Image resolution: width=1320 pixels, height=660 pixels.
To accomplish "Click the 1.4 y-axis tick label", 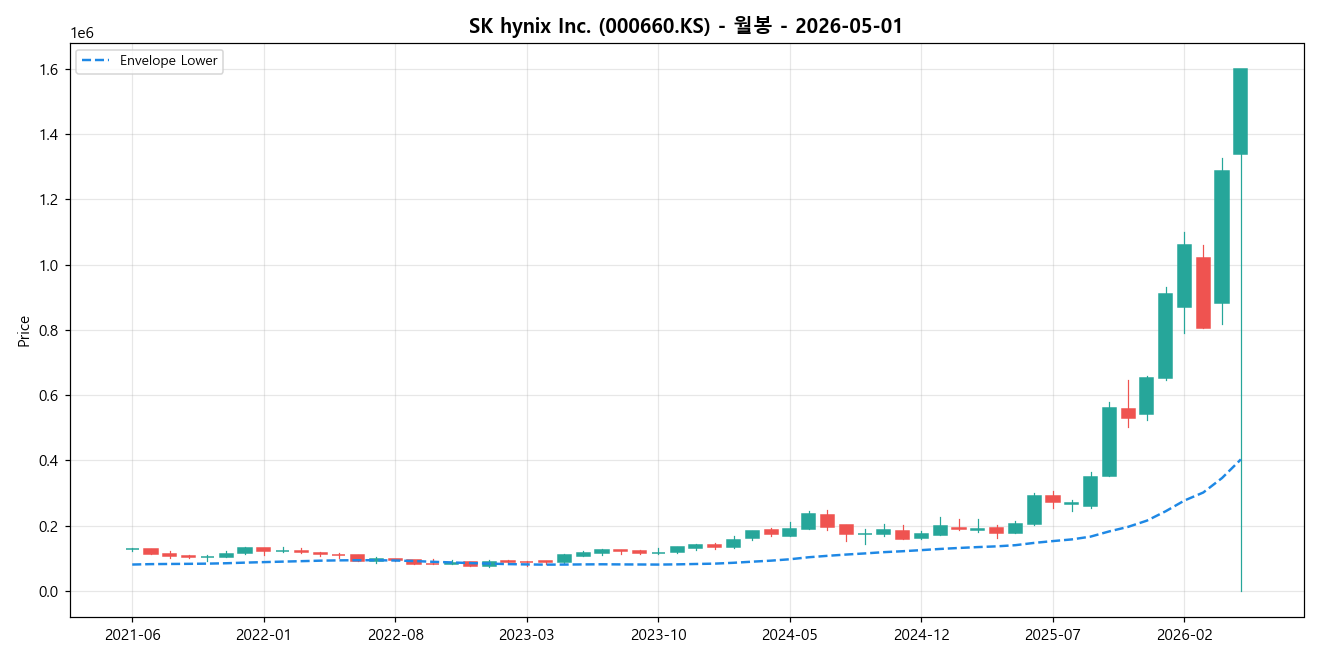I will click(x=48, y=134).
